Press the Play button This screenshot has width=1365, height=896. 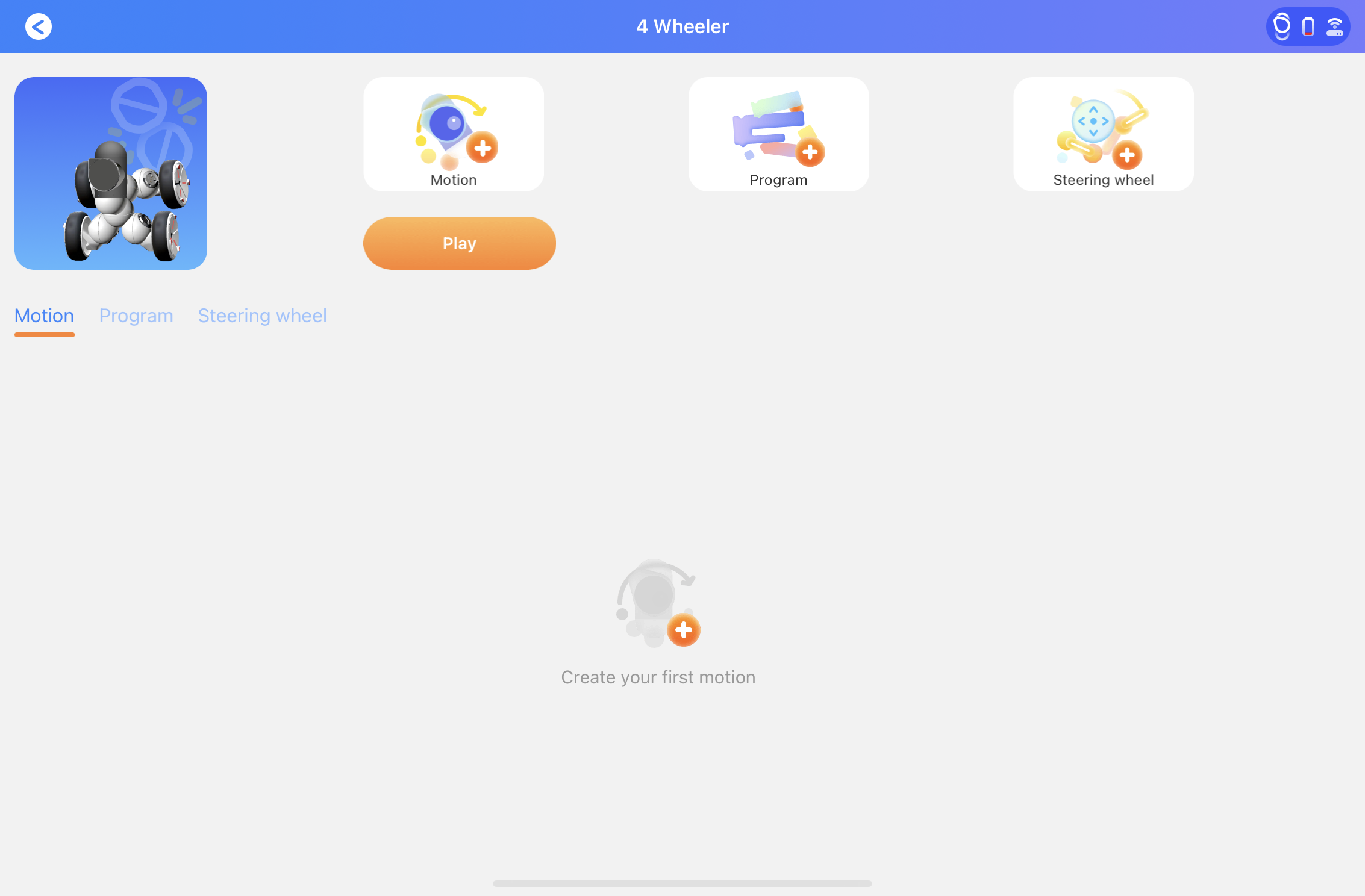tap(459, 242)
